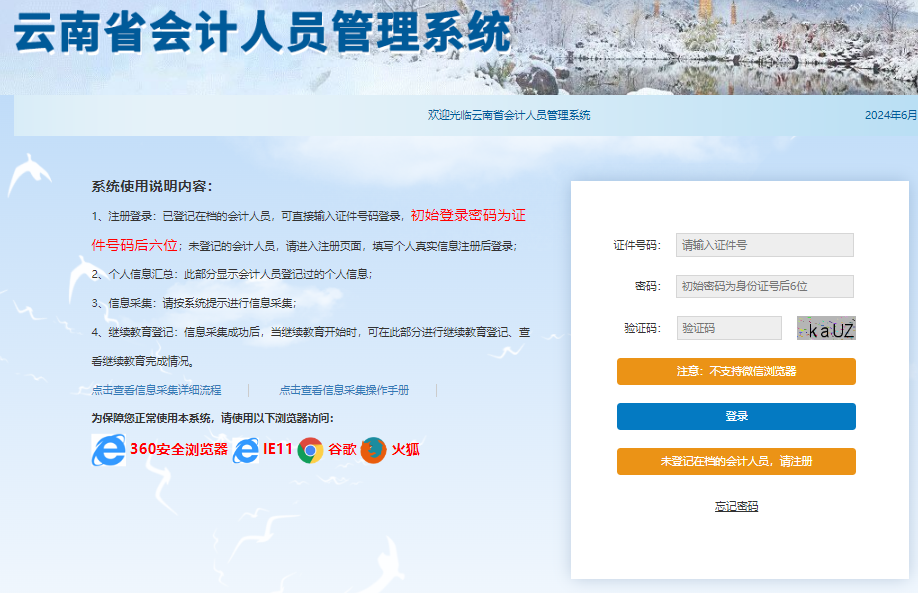Click the 信息采集 instruction line numbered 3

point(194,303)
